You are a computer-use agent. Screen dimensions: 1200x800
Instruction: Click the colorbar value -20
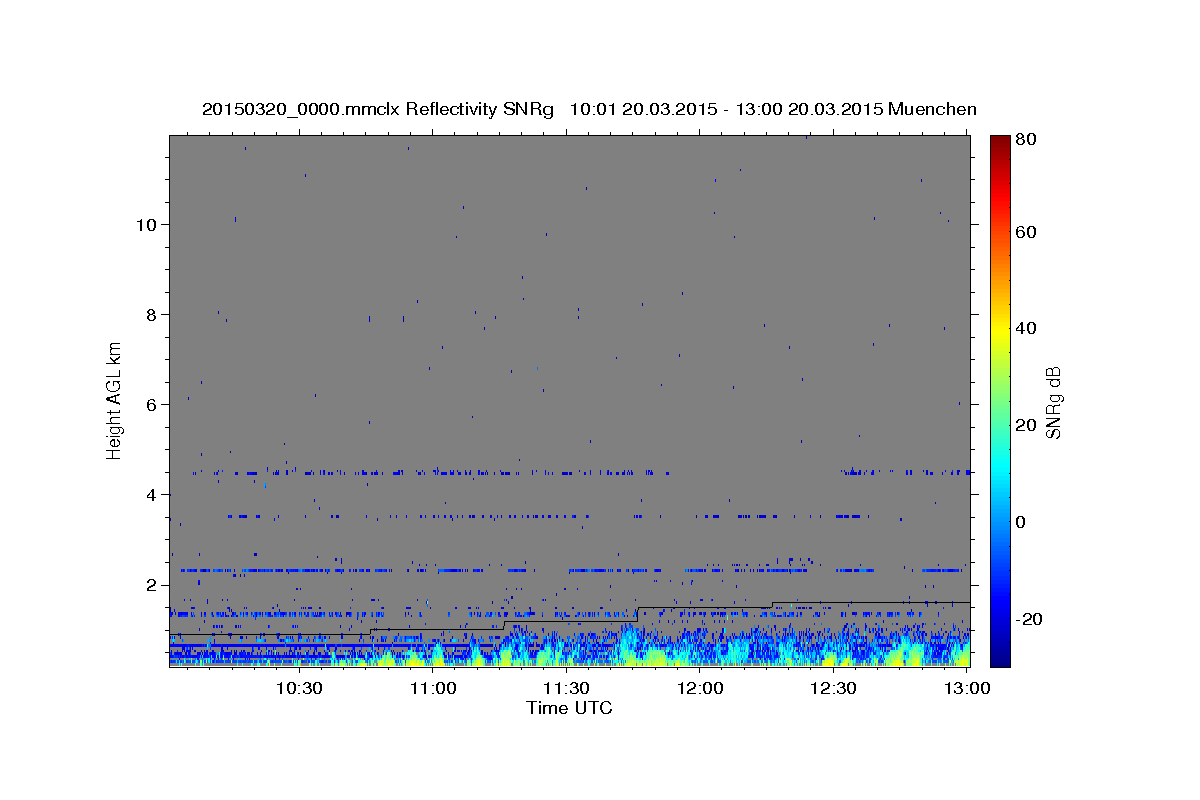[x=1031, y=619]
